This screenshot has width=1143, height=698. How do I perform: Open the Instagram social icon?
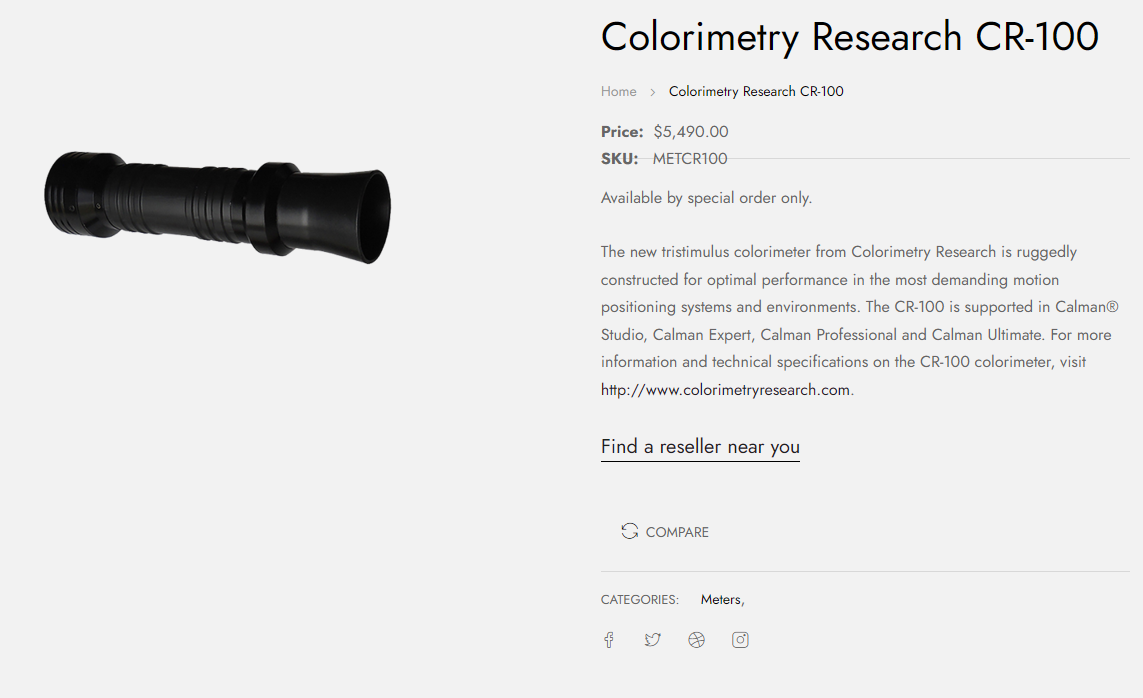coord(740,640)
